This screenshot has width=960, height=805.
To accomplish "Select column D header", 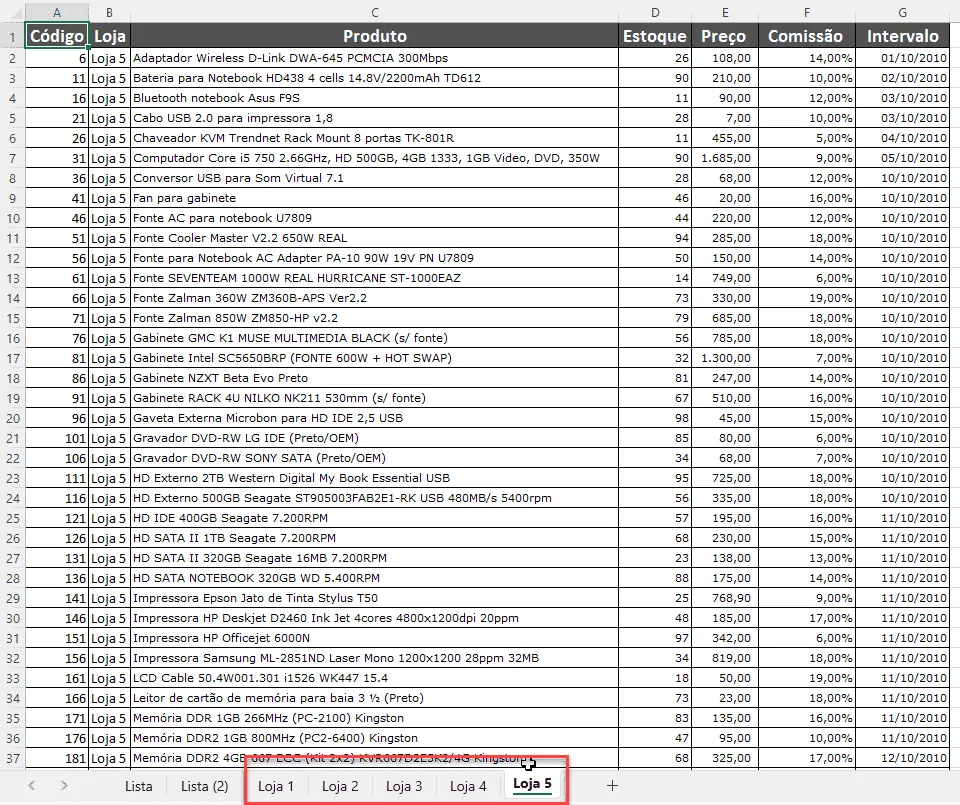I will 655,12.
